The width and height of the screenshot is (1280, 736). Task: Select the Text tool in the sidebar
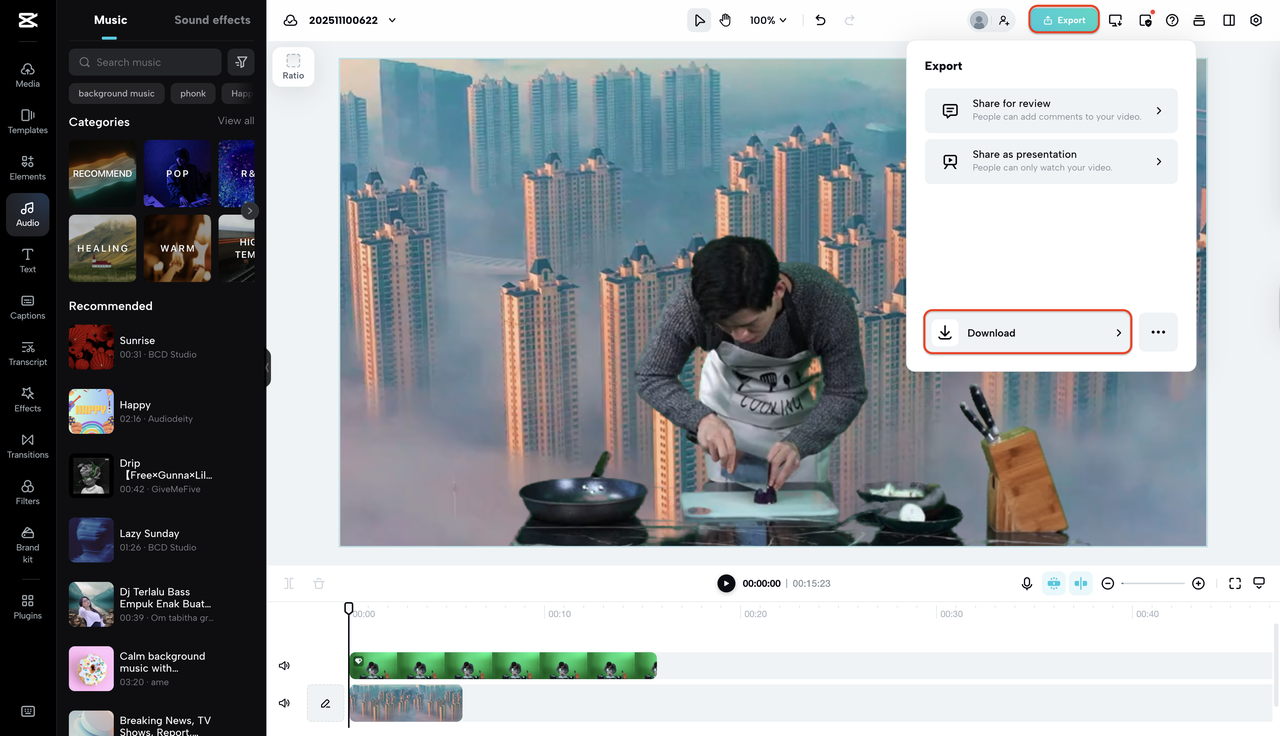(x=27, y=260)
